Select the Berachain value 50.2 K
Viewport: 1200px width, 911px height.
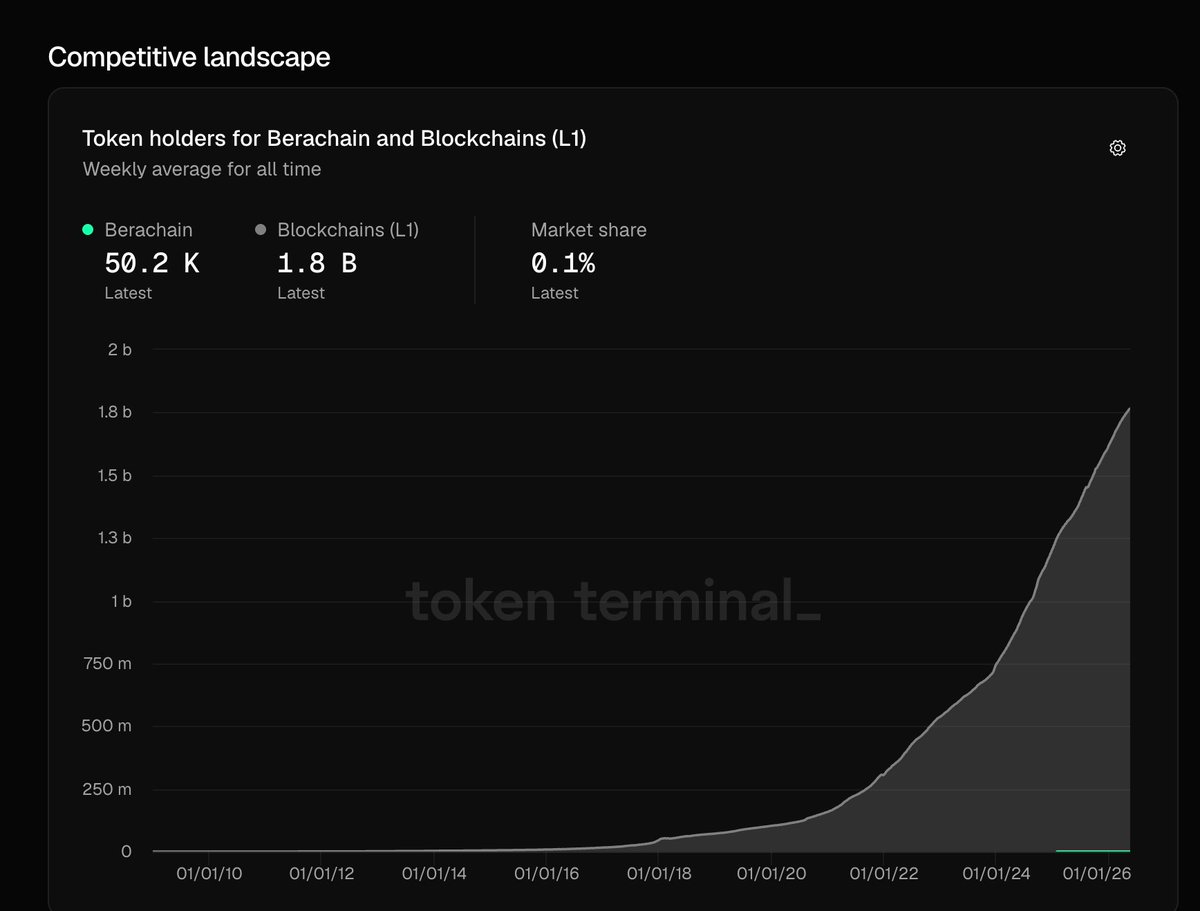click(x=152, y=263)
